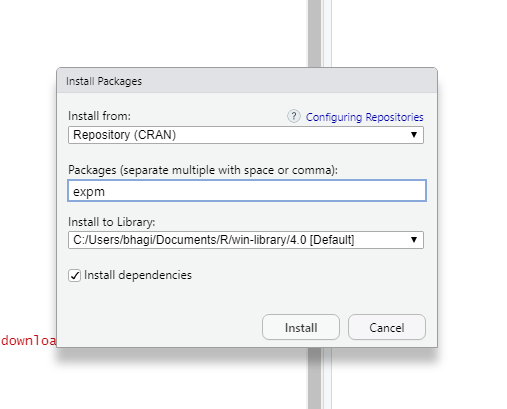Click the win-library/4.0 [Default] path box
Image resolution: width=507 pixels, height=409 pixels.
tap(246, 240)
